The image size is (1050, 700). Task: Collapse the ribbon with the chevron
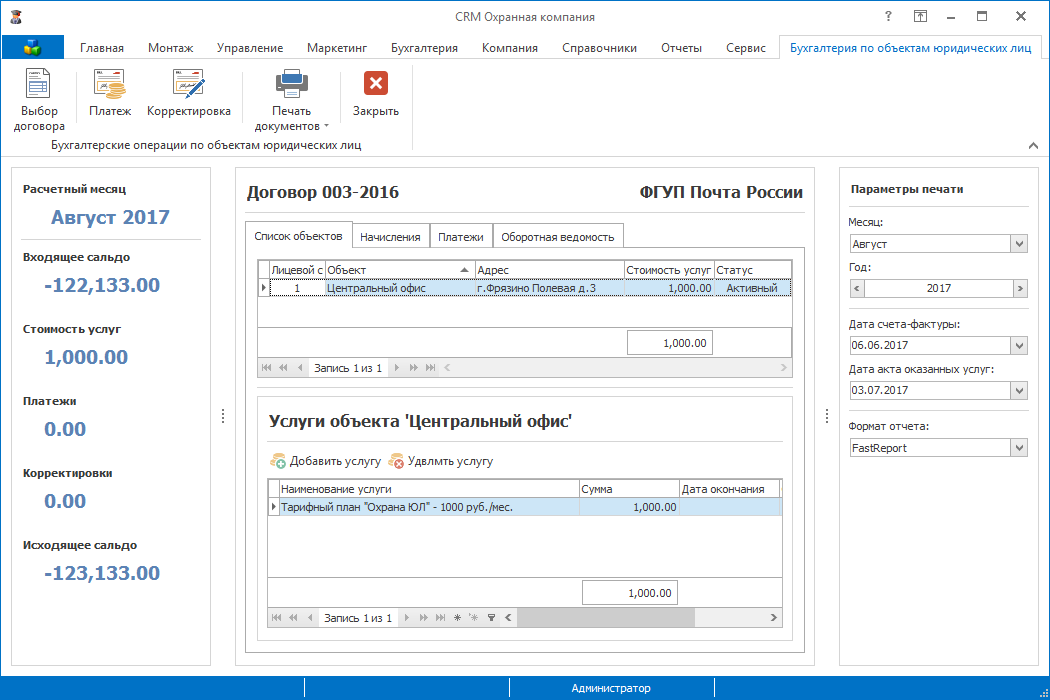click(1033, 145)
